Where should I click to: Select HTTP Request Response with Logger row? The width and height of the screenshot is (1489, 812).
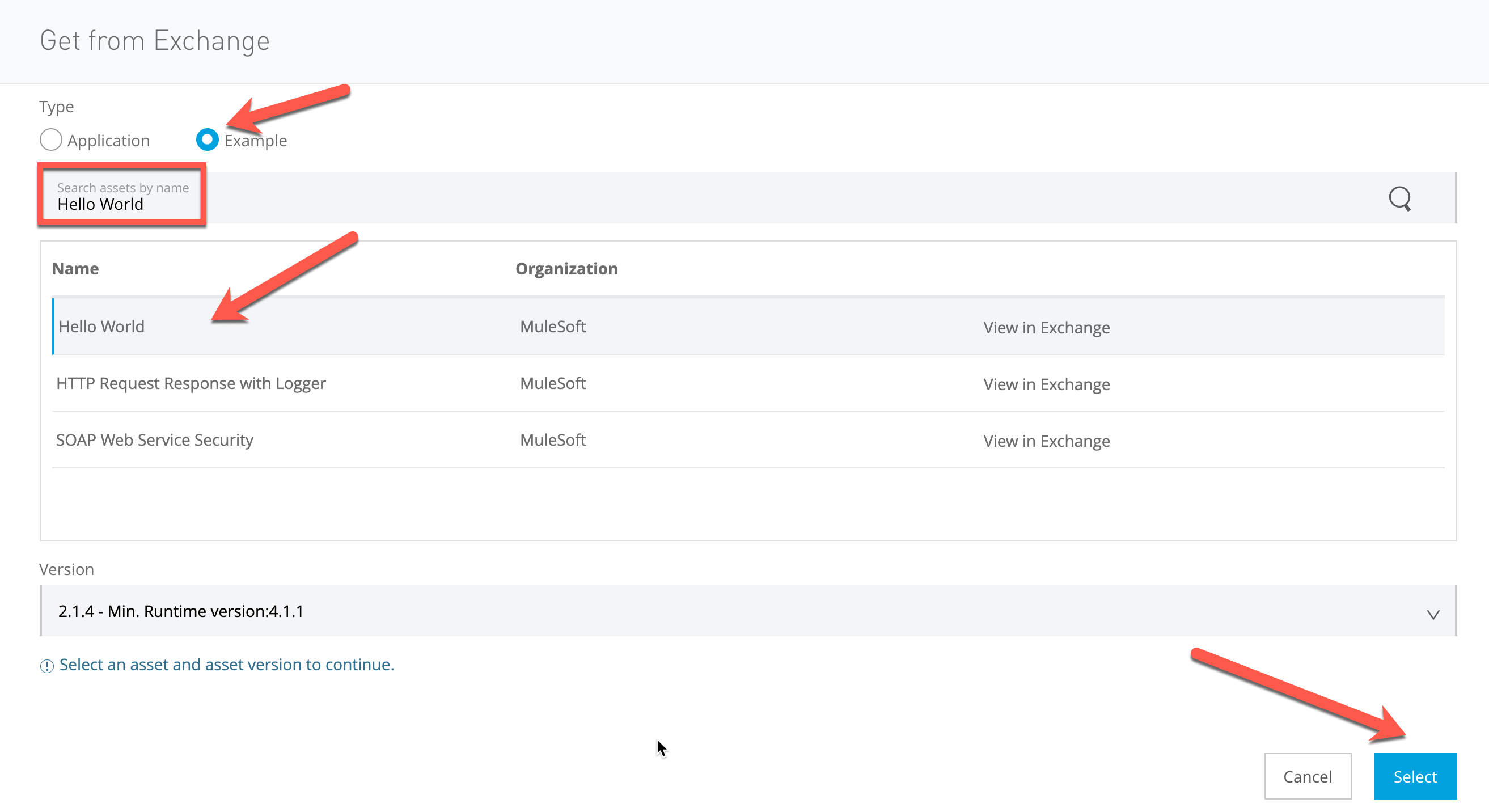748,383
